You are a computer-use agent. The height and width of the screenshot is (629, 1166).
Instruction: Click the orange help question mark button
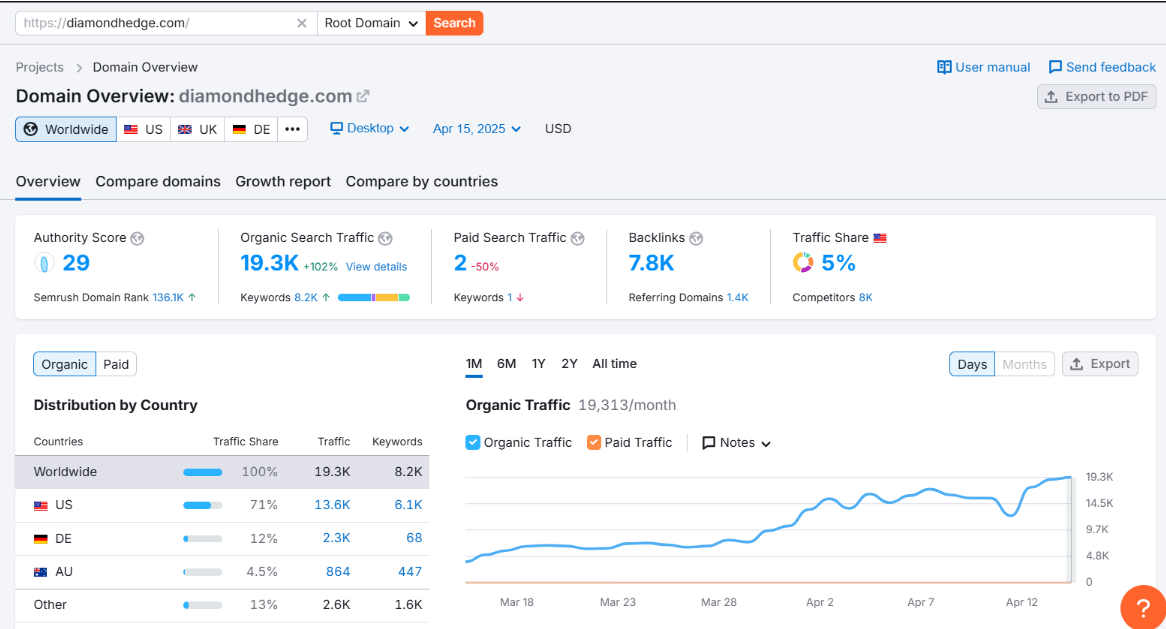click(1143, 608)
